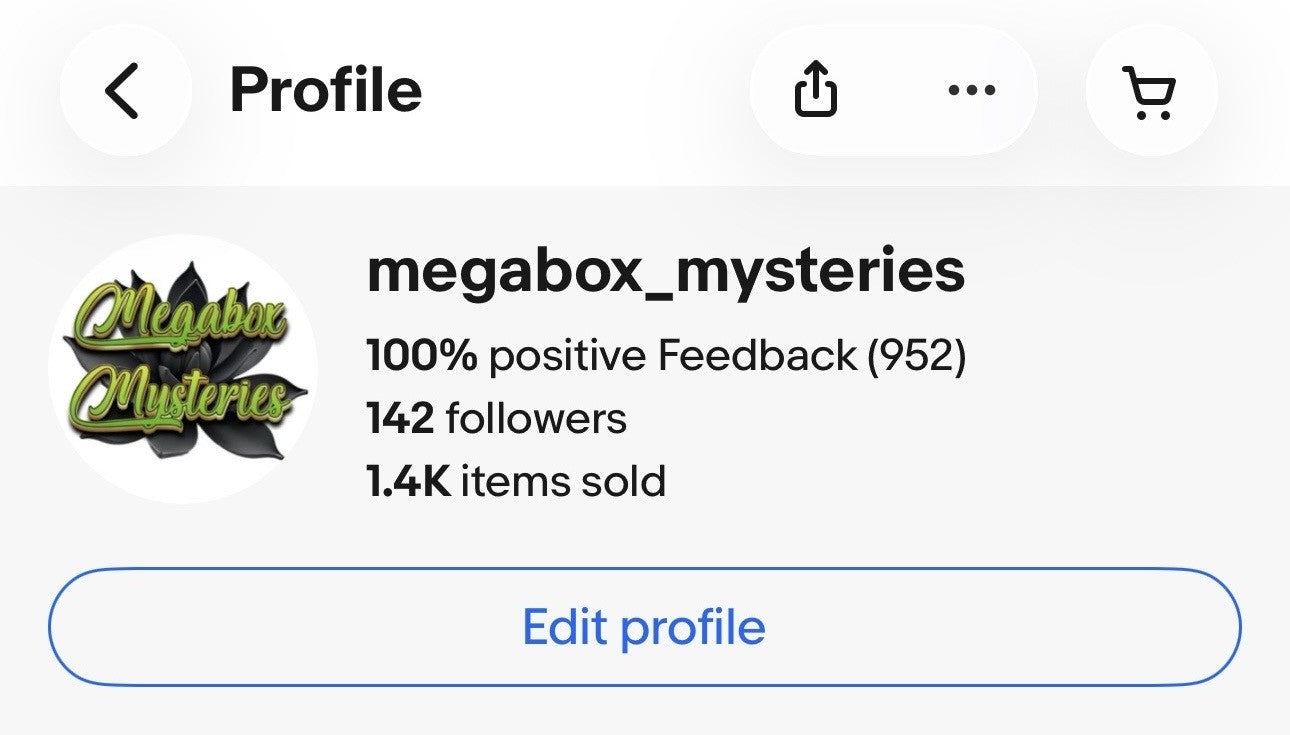This screenshot has width=1290, height=735.
Task: Open the 1.4K items sold history
Action: (516, 479)
